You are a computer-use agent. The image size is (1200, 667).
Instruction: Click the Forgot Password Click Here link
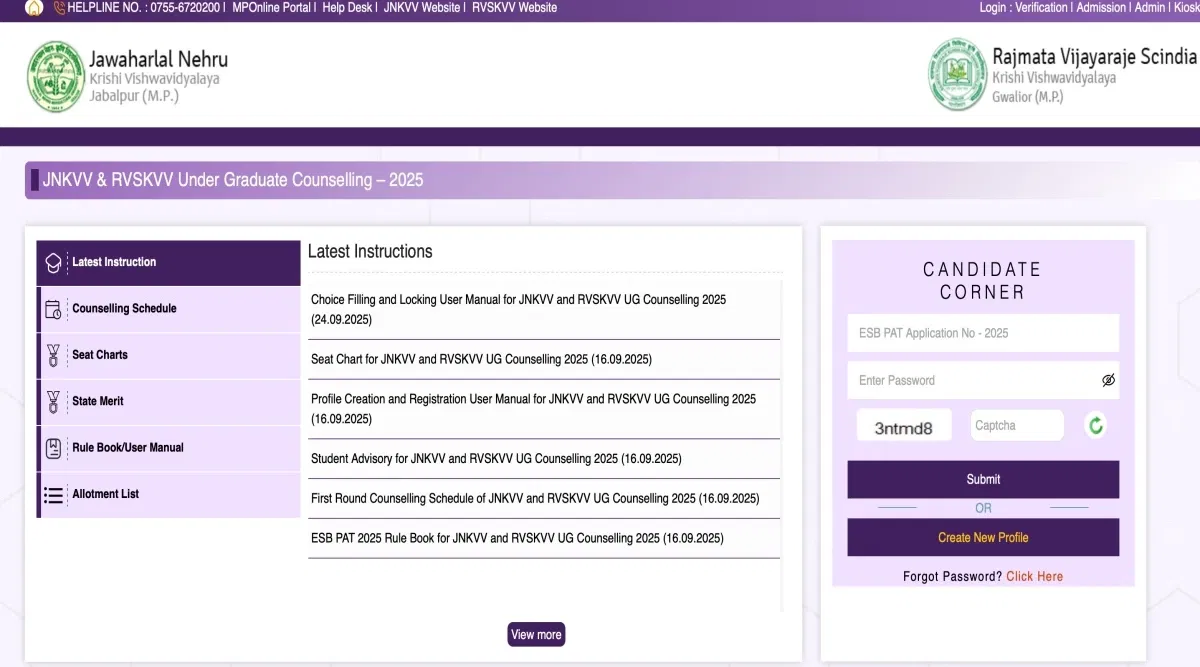click(x=1034, y=576)
